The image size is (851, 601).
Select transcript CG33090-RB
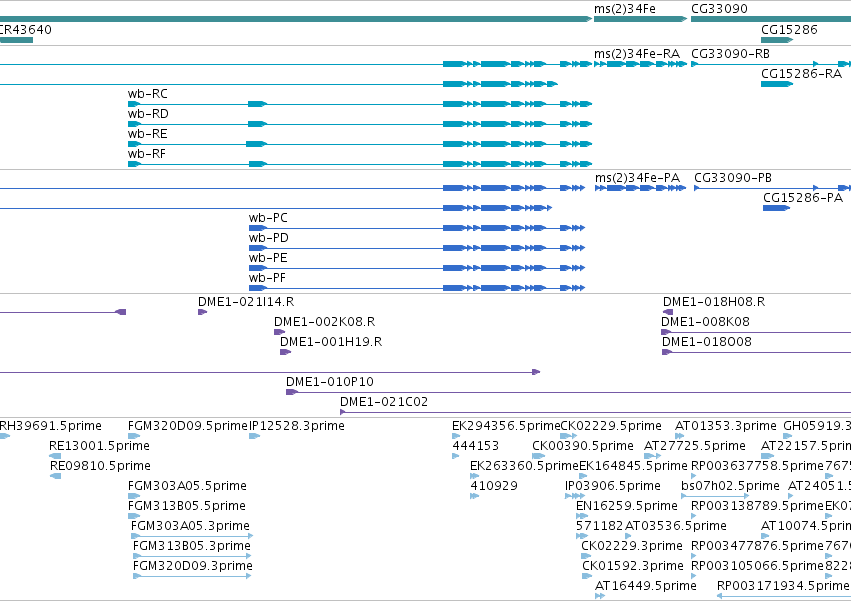click(x=731, y=54)
